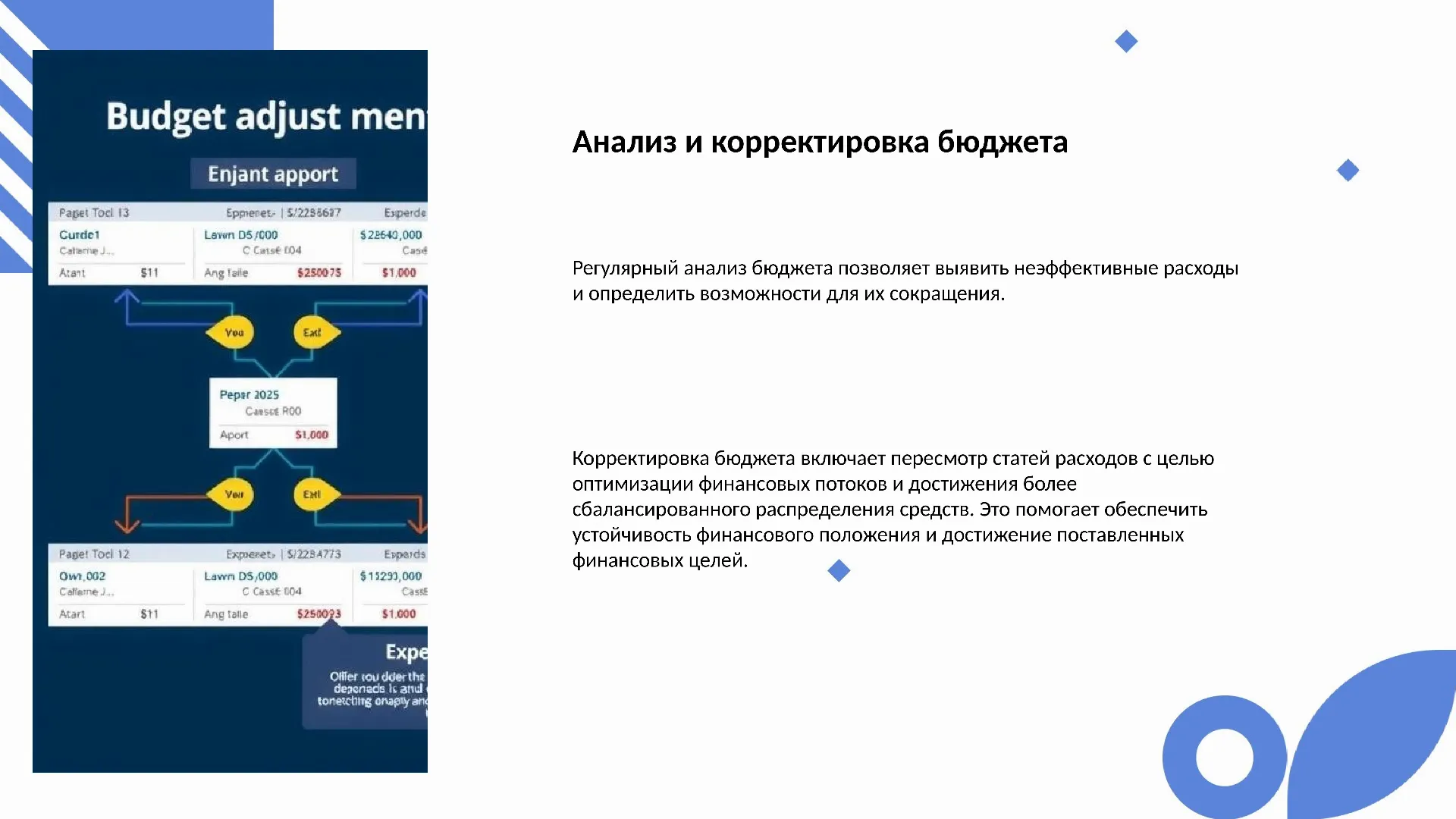Click the 'Paget Tool 12' table header

click(x=94, y=554)
